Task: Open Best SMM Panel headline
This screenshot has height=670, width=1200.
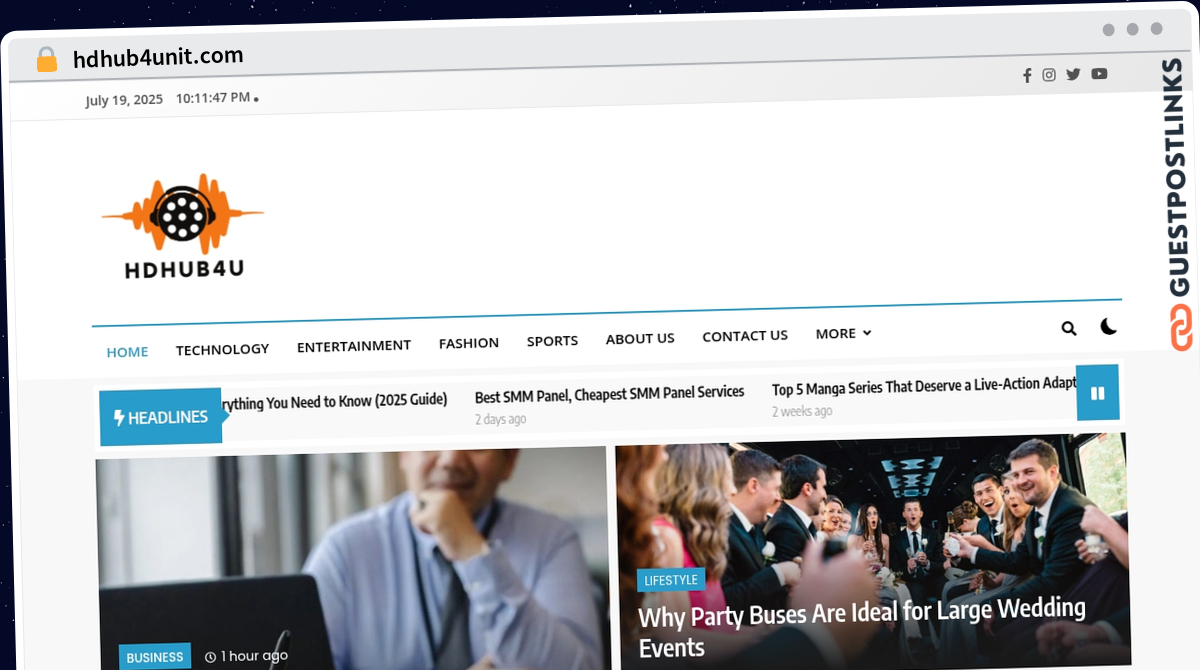Action: coord(609,394)
